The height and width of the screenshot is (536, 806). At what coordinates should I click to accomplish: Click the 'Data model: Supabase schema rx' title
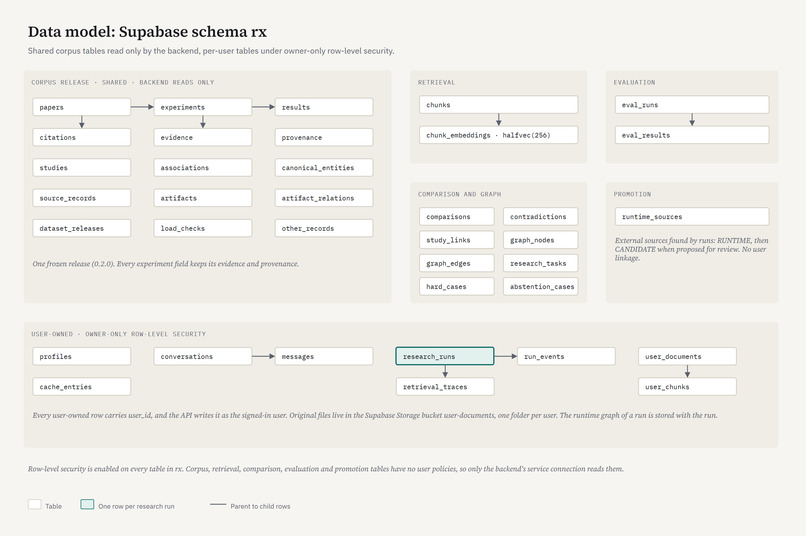pyautogui.click(x=148, y=32)
